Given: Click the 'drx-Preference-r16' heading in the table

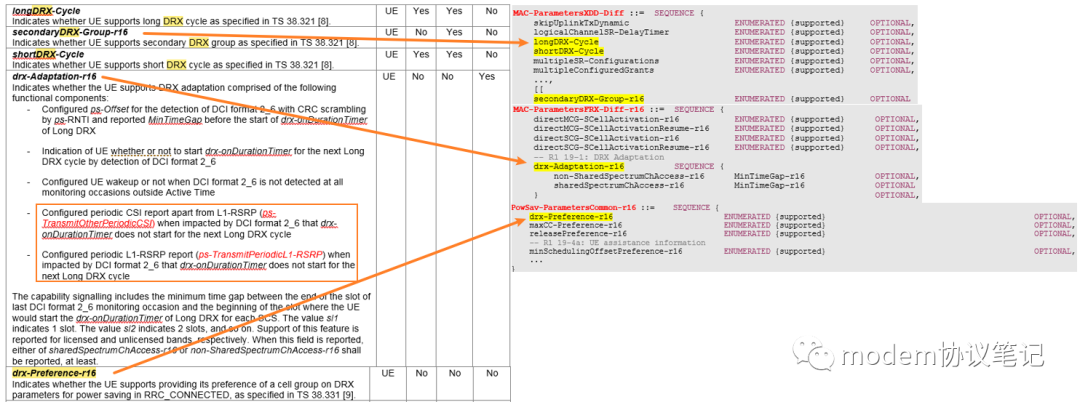Looking at the screenshot, I should [54, 372].
